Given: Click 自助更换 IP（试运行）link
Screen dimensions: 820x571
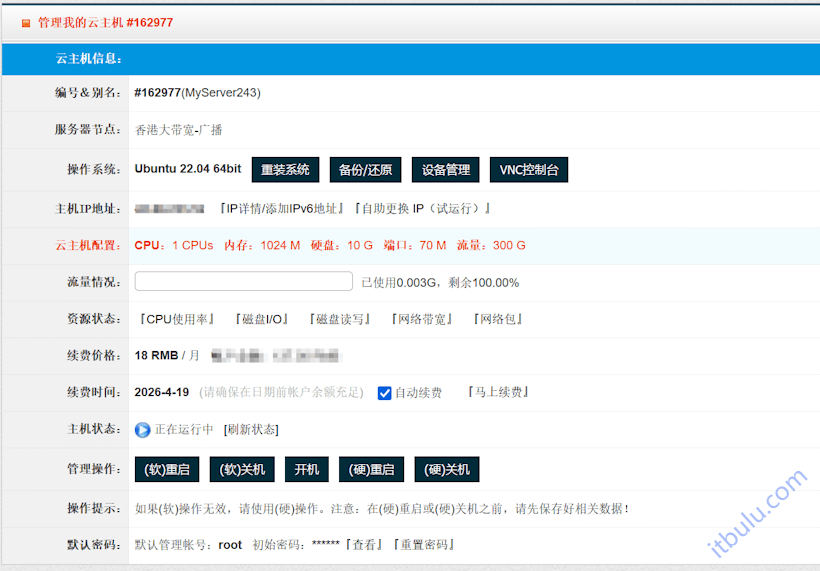Looking at the screenshot, I should point(423,209).
